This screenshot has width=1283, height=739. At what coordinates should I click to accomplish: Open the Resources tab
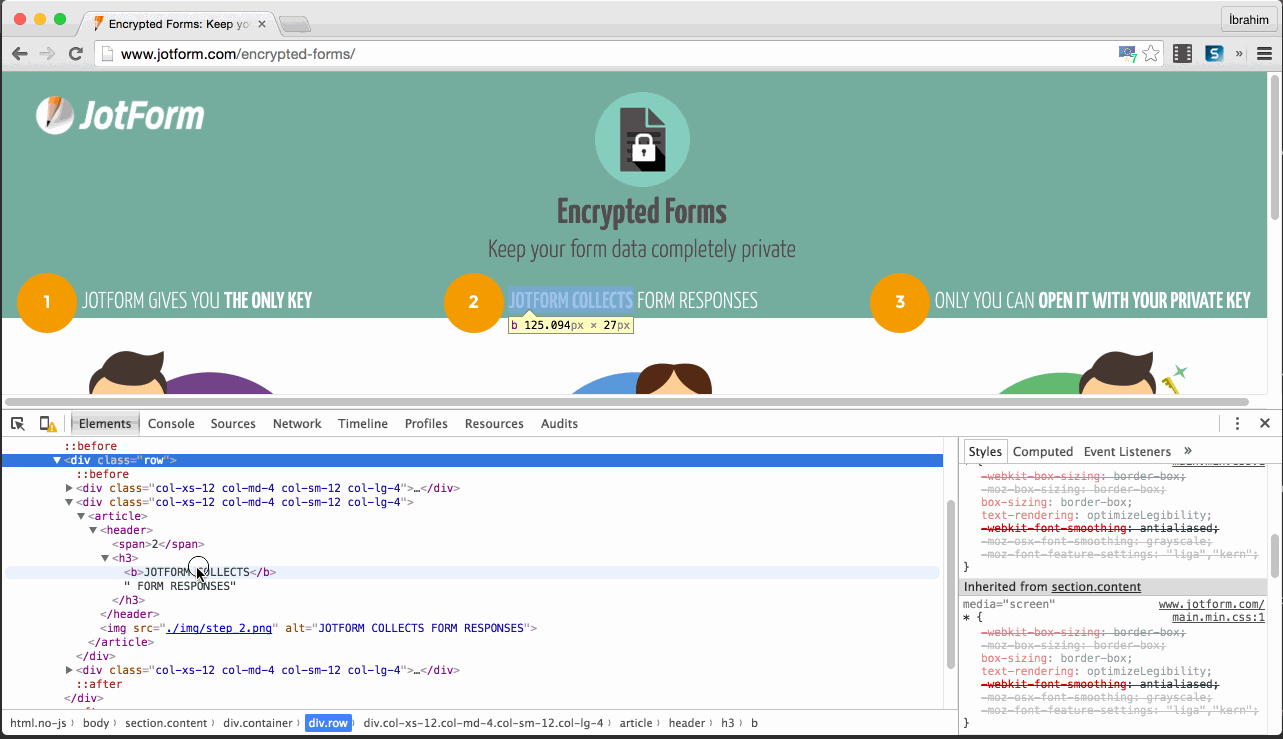point(494,424)
